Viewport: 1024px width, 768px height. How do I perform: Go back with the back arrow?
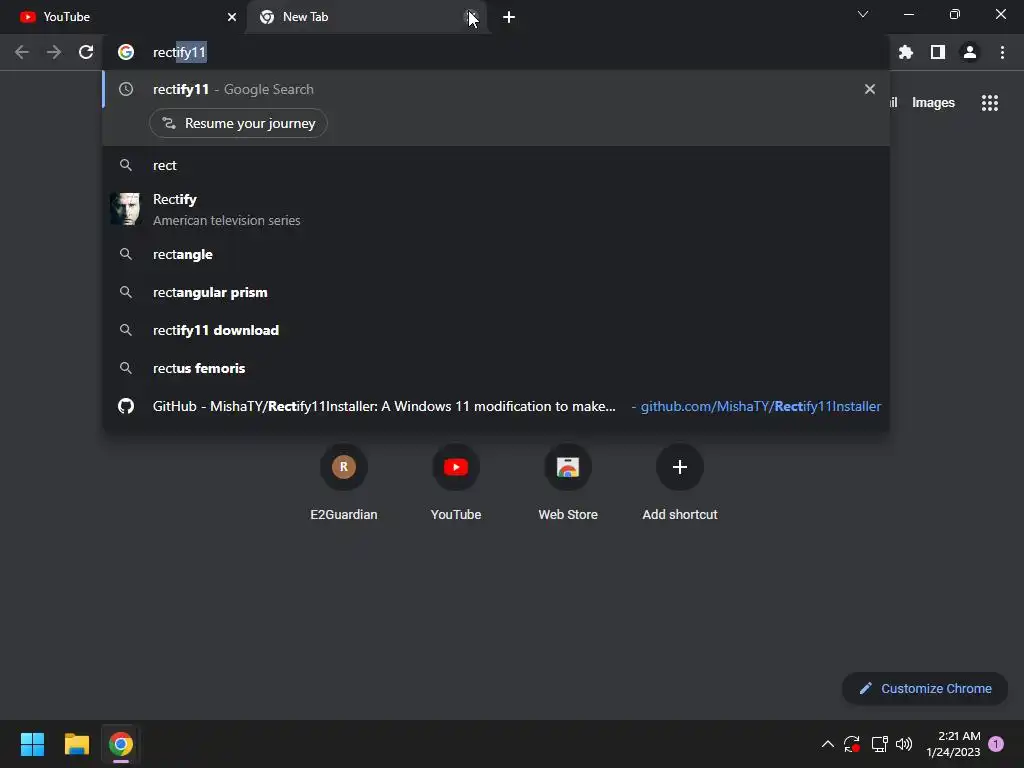click(22, 52)
